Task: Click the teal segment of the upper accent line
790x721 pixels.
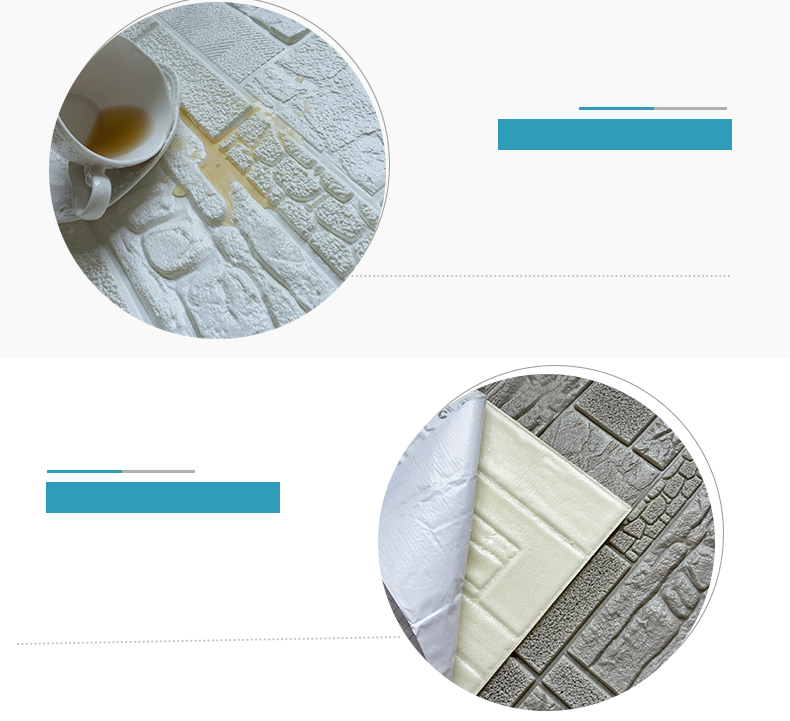Action: click(616, 108)
